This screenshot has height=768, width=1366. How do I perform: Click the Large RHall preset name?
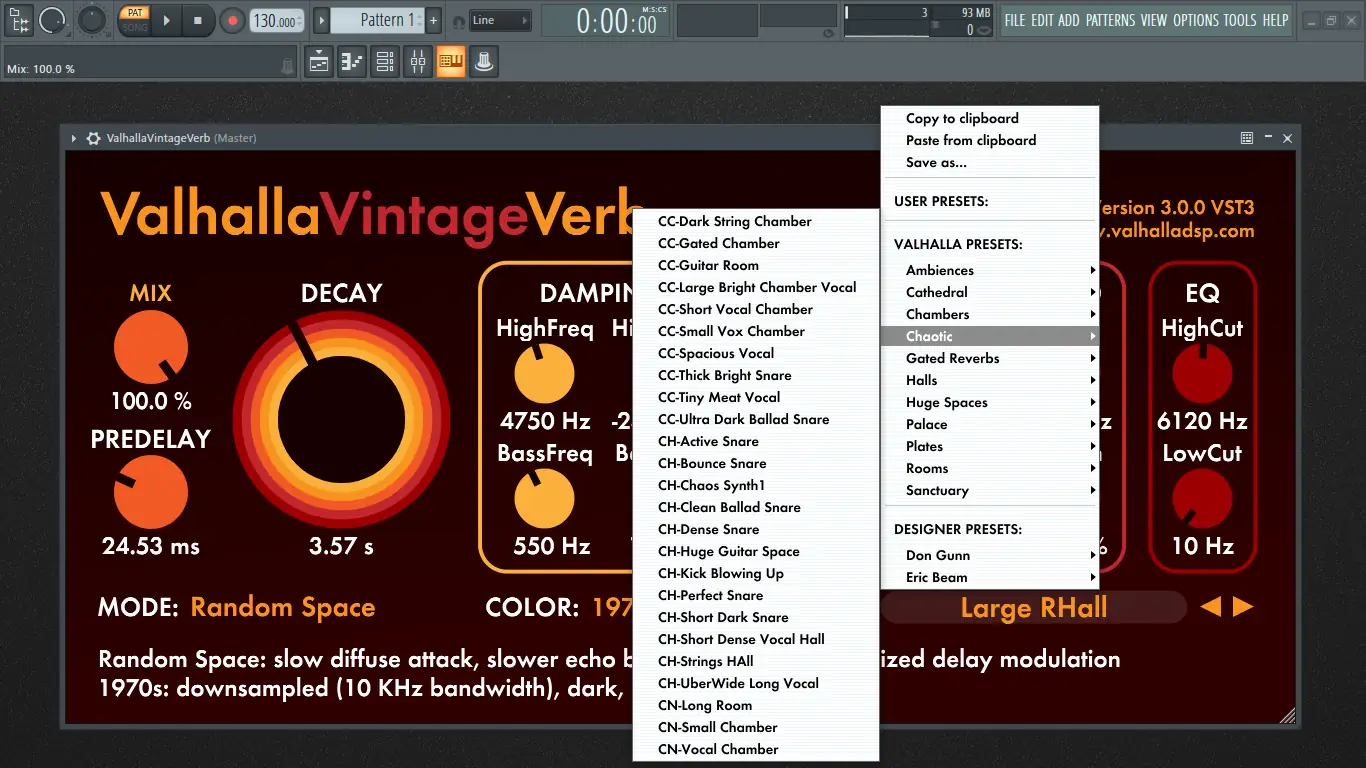coord(1034,607)
